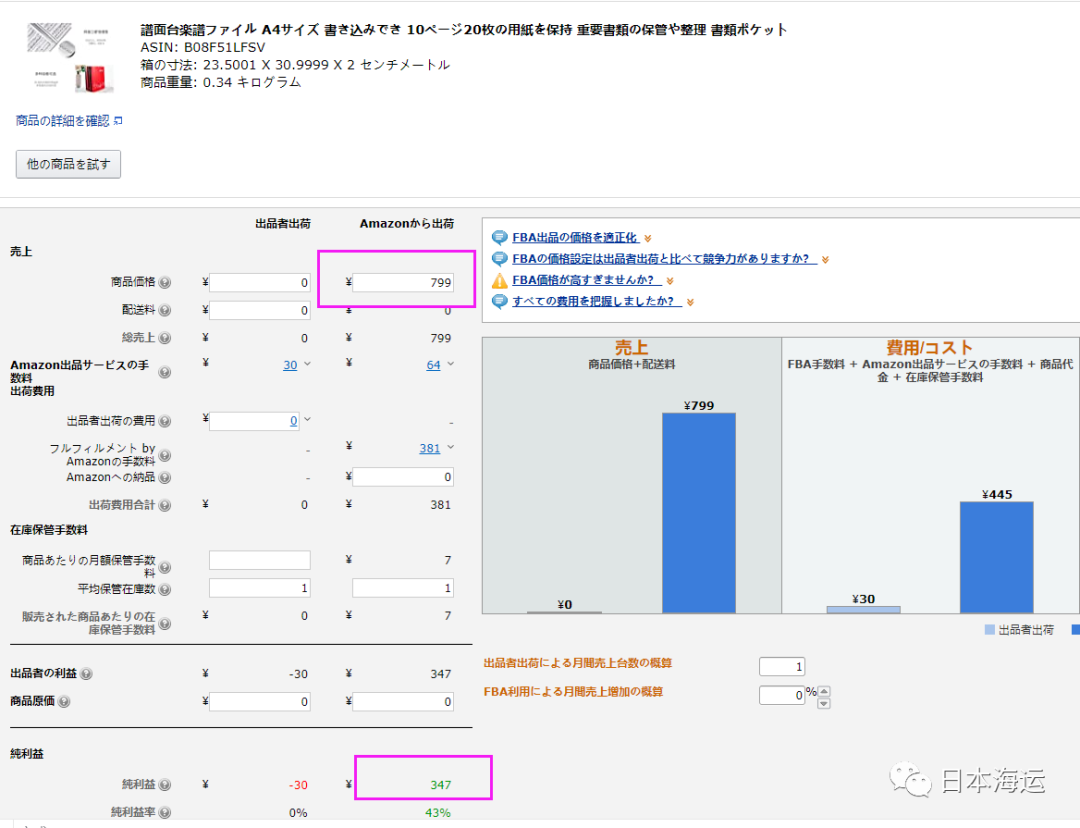1080x828 pixels.
Task: Click warning triangle icon beside FBA価格が高すぎませんか
Action: (500, 280)
